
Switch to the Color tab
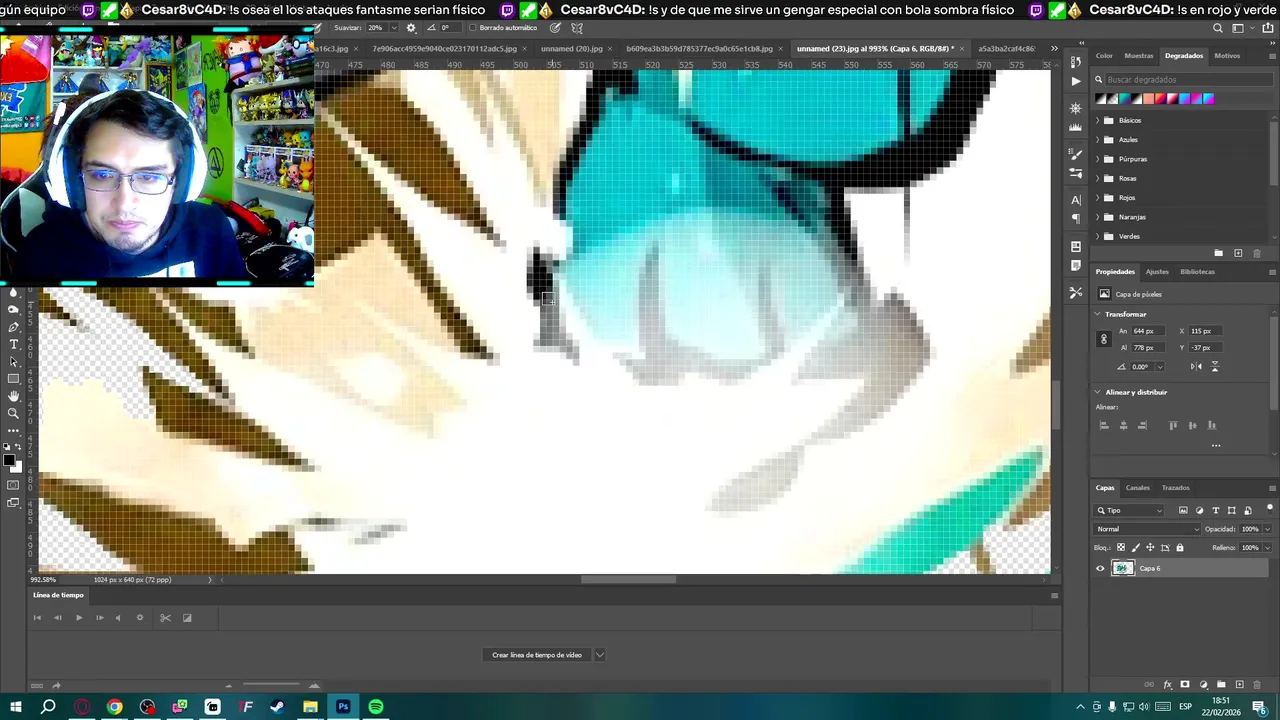click(1104, 56)
